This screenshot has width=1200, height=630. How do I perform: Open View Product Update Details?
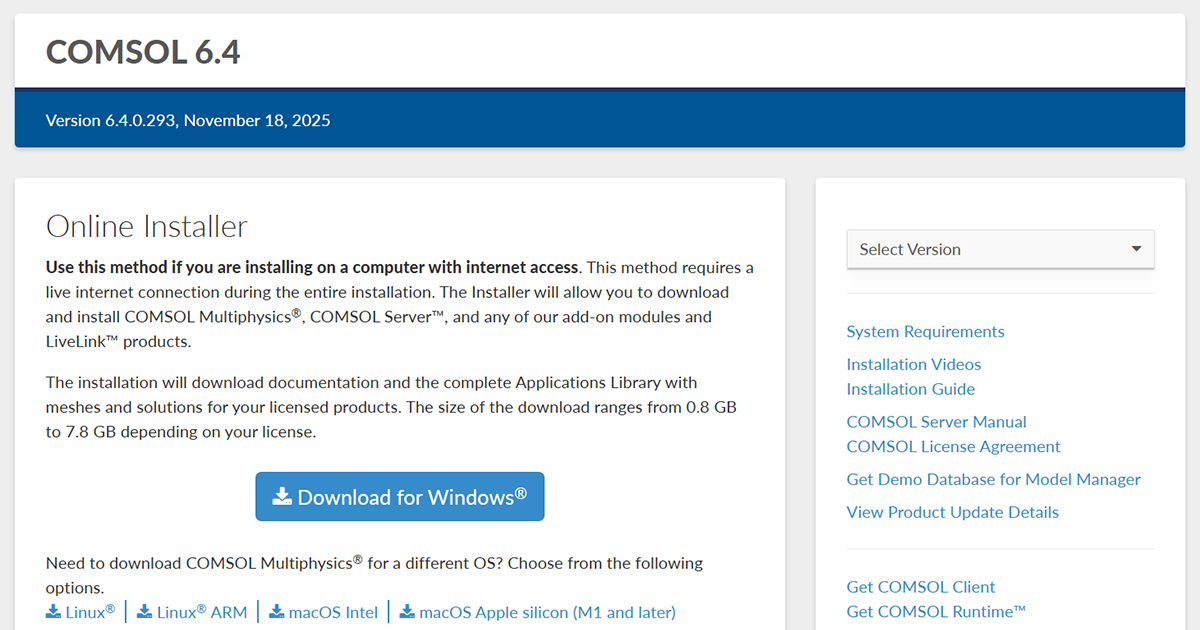(x=952, y=512)
